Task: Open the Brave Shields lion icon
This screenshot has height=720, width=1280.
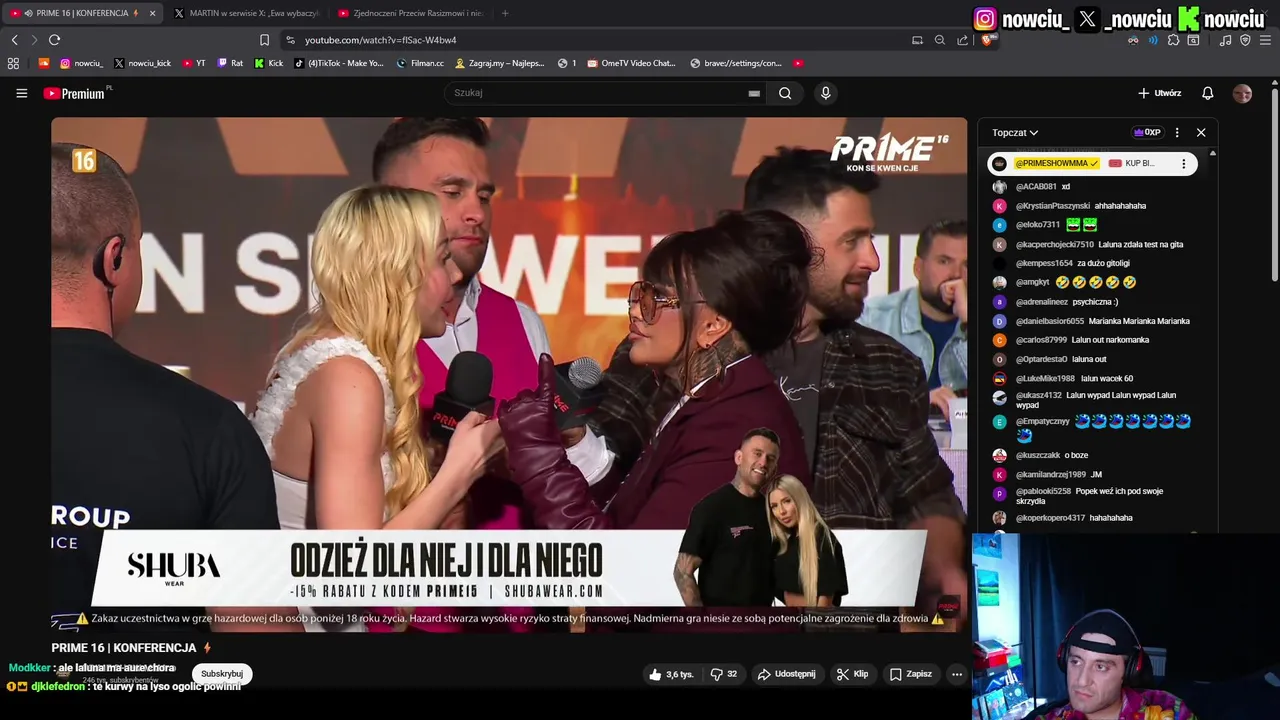Action: [989, 40]
